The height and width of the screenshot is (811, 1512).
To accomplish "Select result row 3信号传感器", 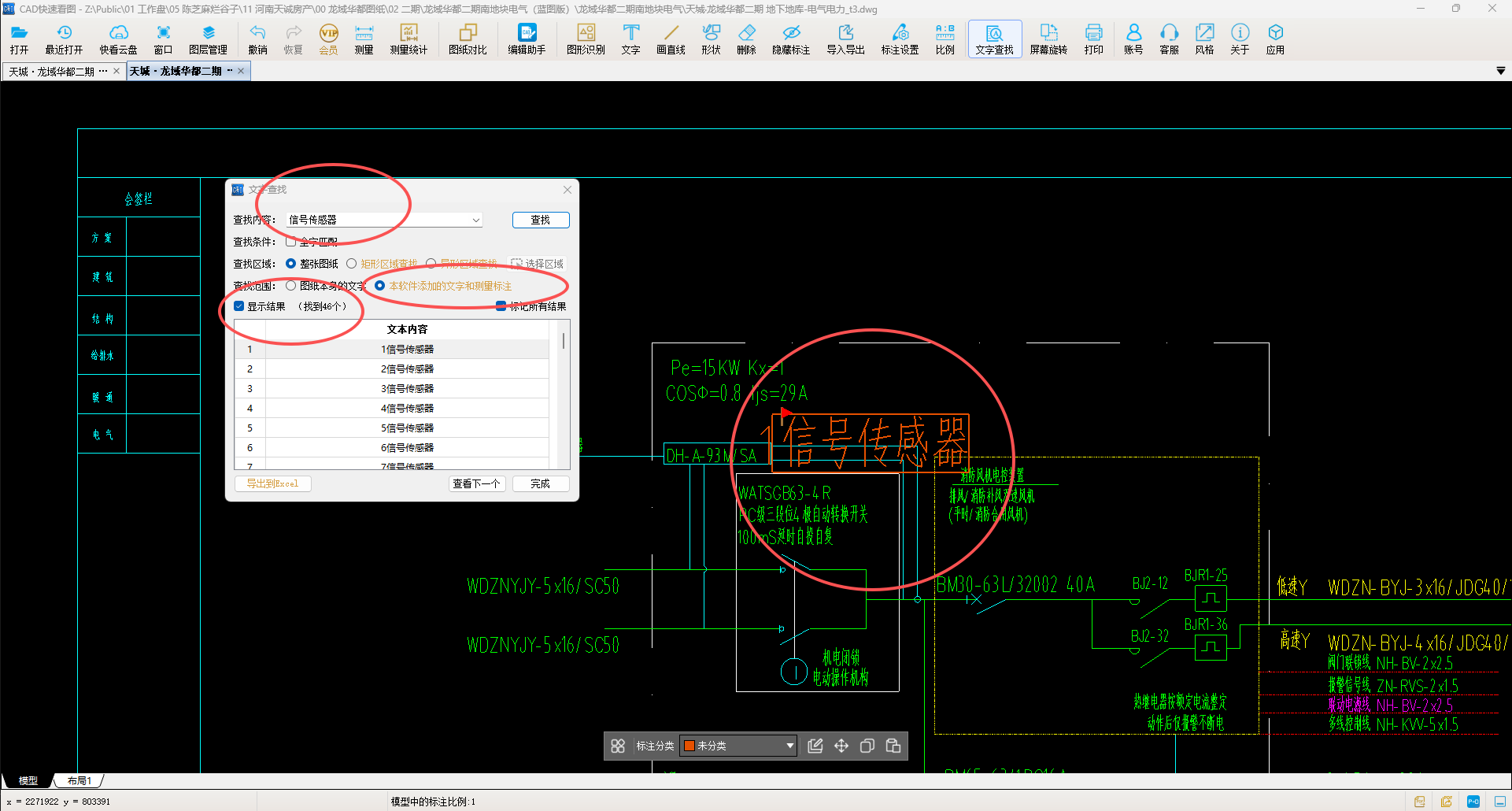I will [407, 388].
